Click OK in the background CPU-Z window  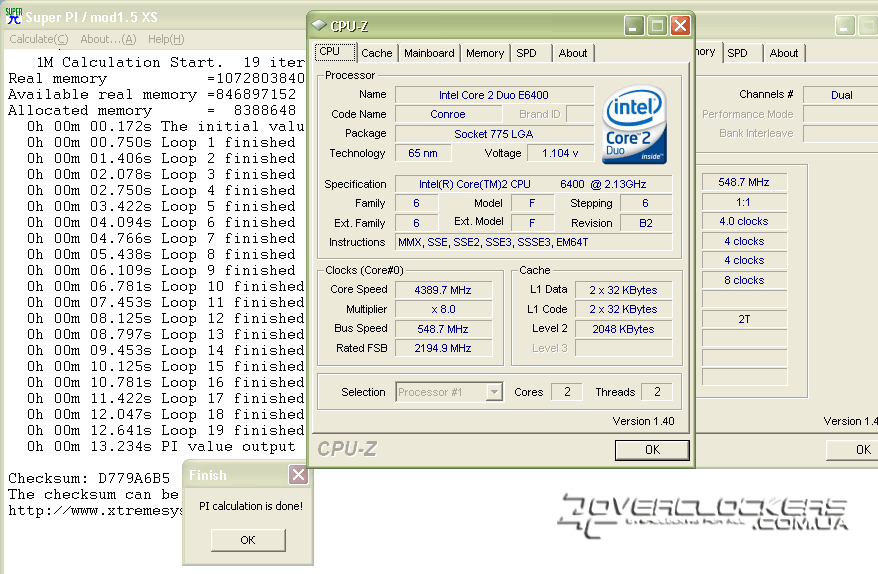pos(852,450)
